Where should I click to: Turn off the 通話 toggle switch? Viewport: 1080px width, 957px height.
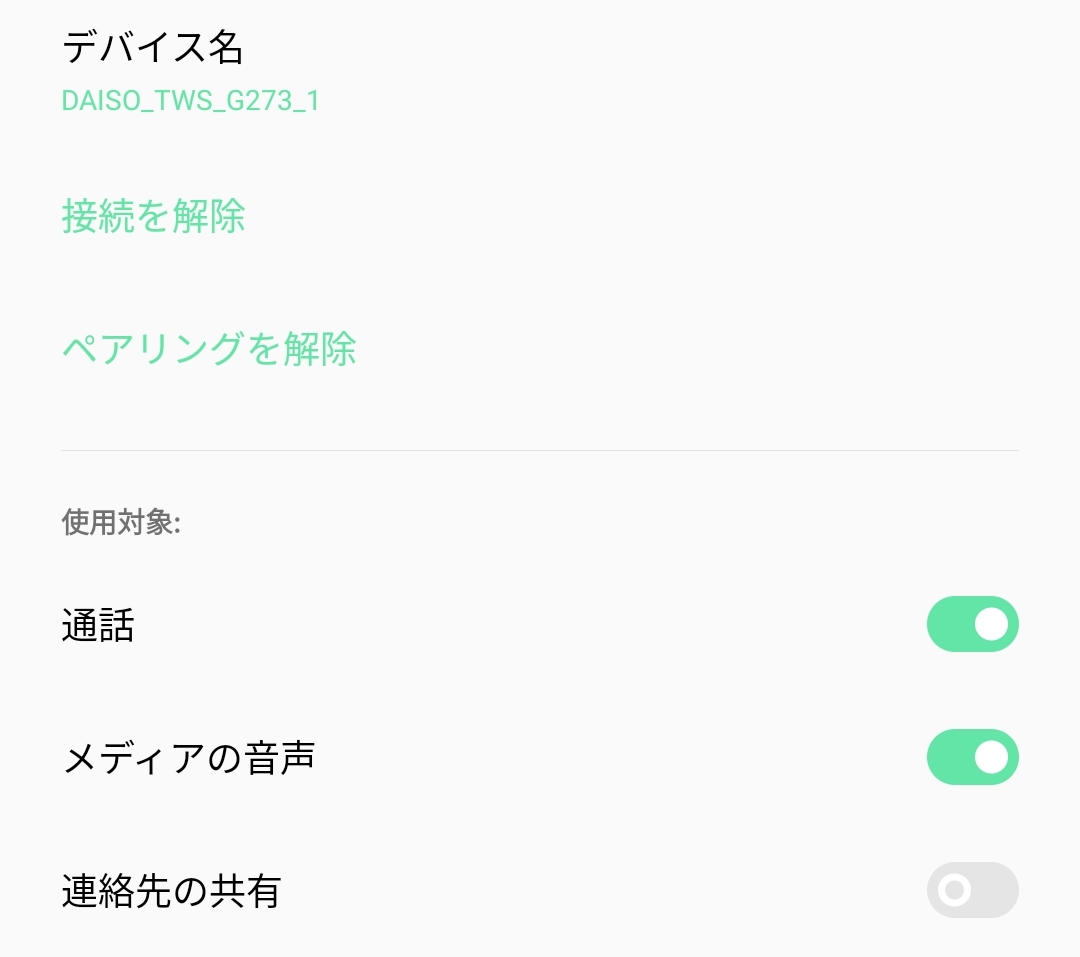click(x=972, y=624)
